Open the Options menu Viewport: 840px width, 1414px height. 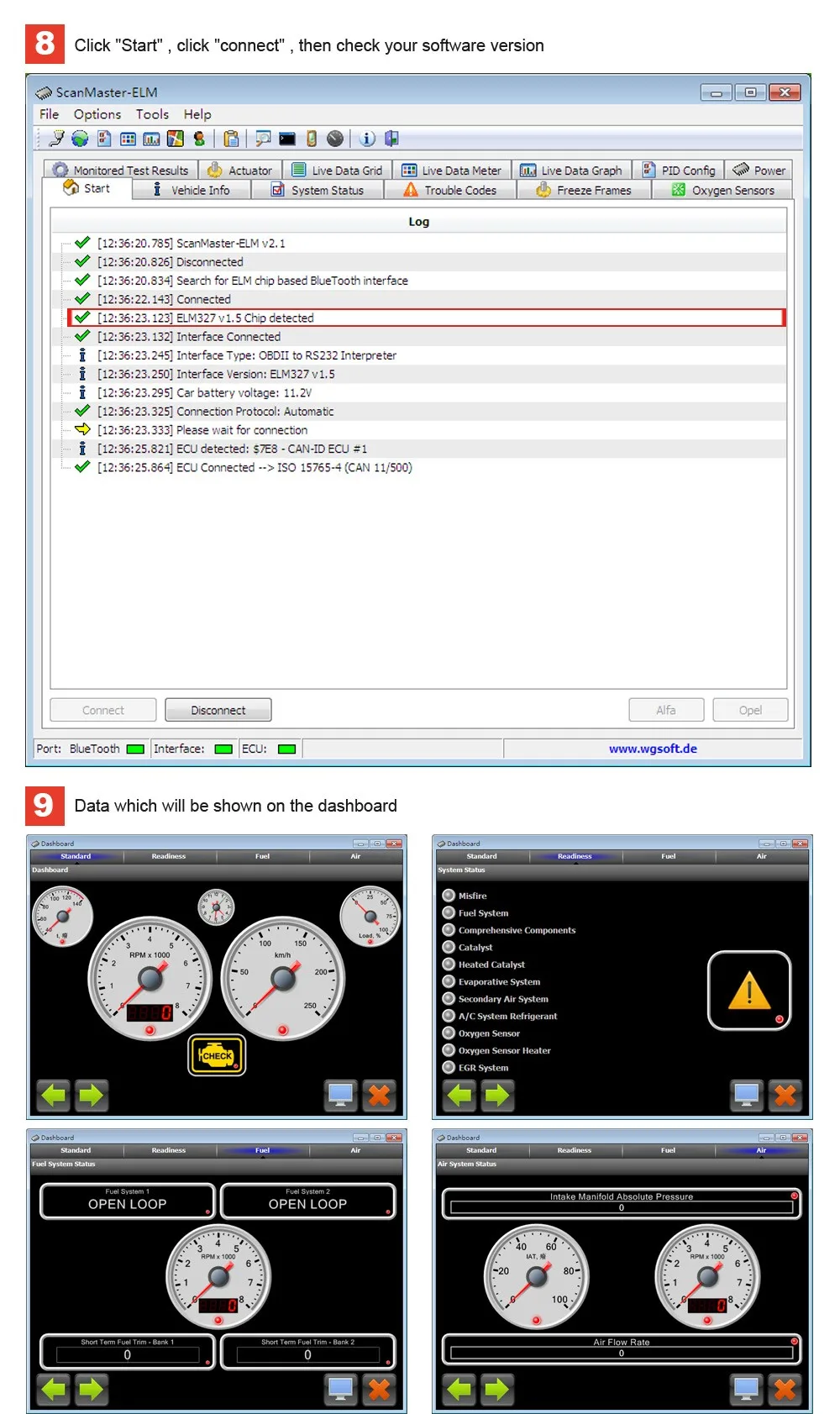[97, 114]
